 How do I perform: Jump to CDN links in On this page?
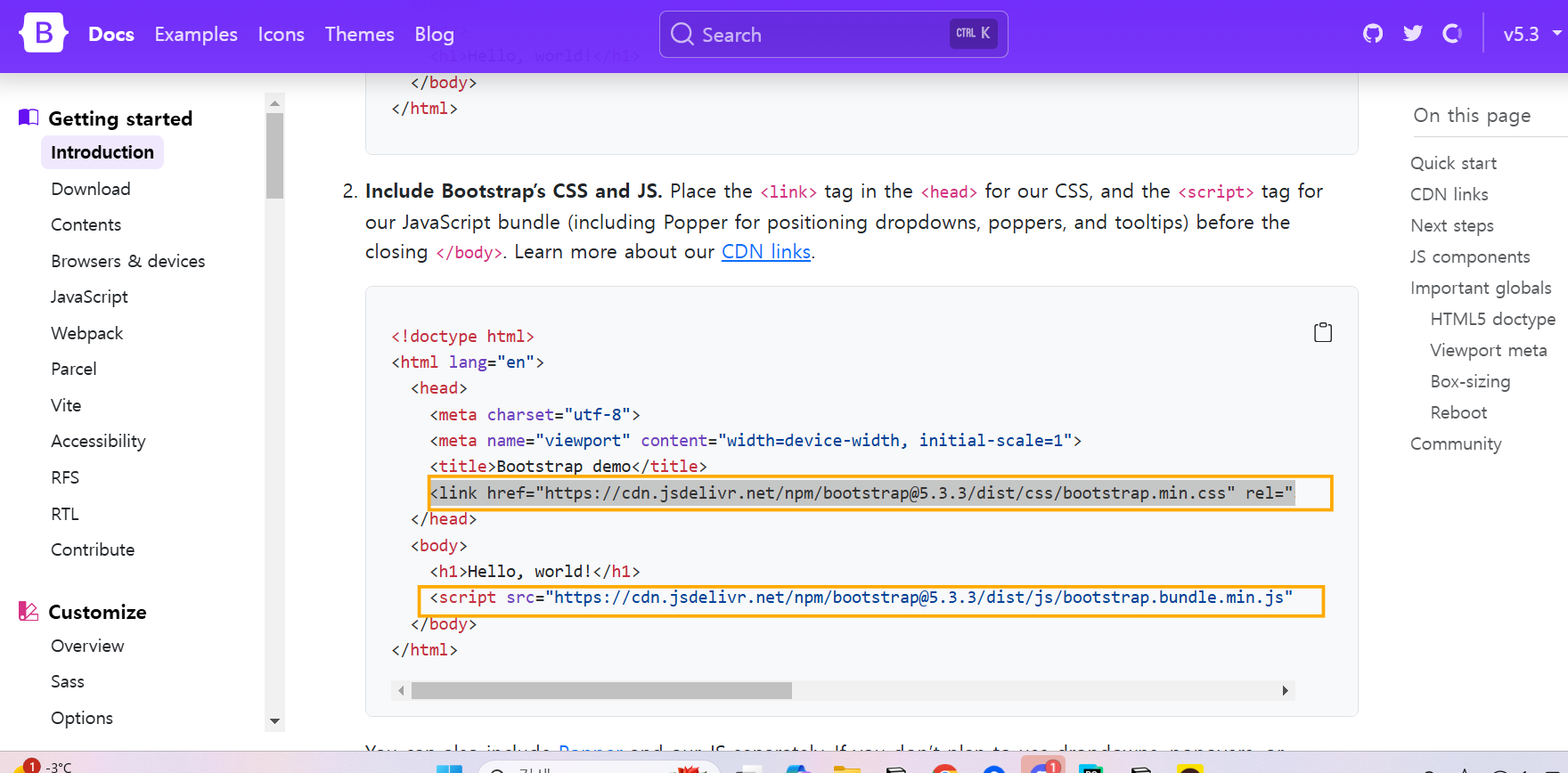click(1450, 194)
